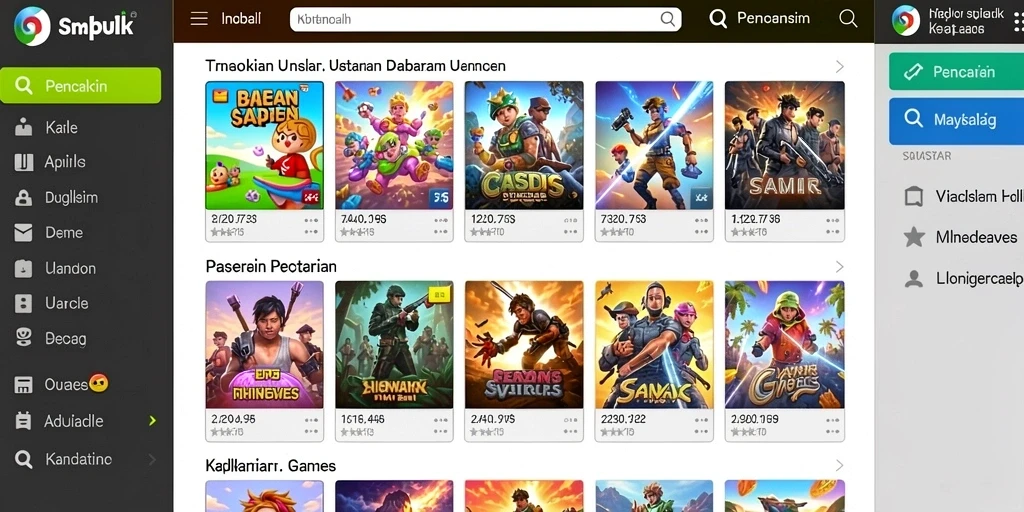Open the colorful running characters game thumbnail
1024x512 pixels.
click(394, 145)
